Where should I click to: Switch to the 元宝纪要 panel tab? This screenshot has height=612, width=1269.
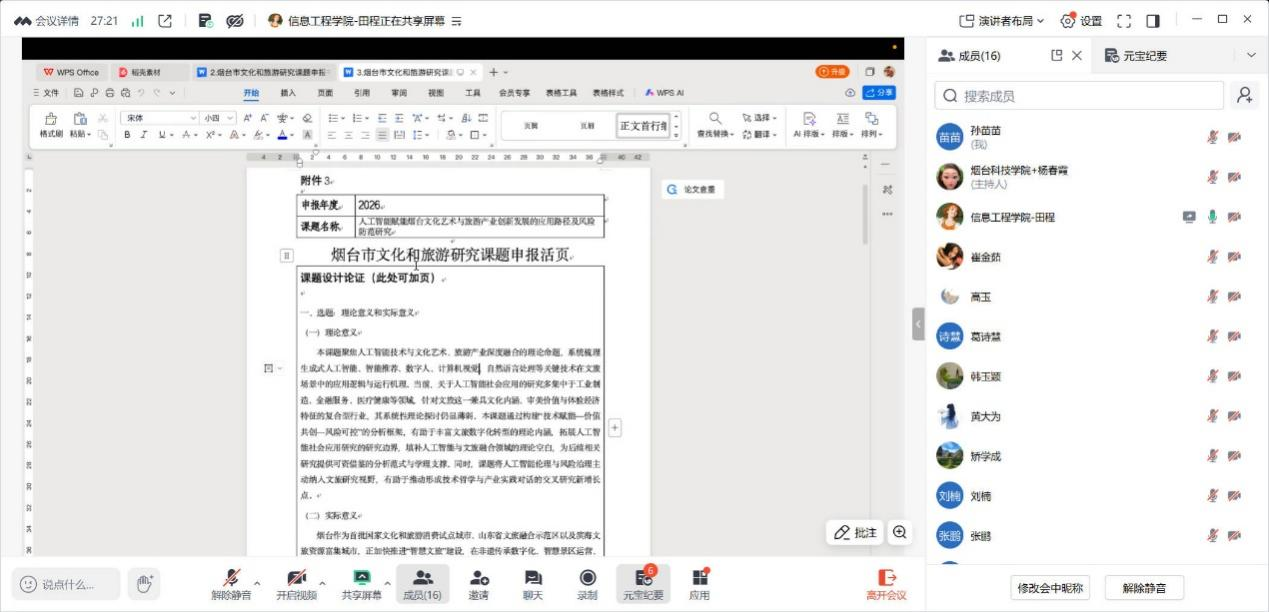(1136, 56)
